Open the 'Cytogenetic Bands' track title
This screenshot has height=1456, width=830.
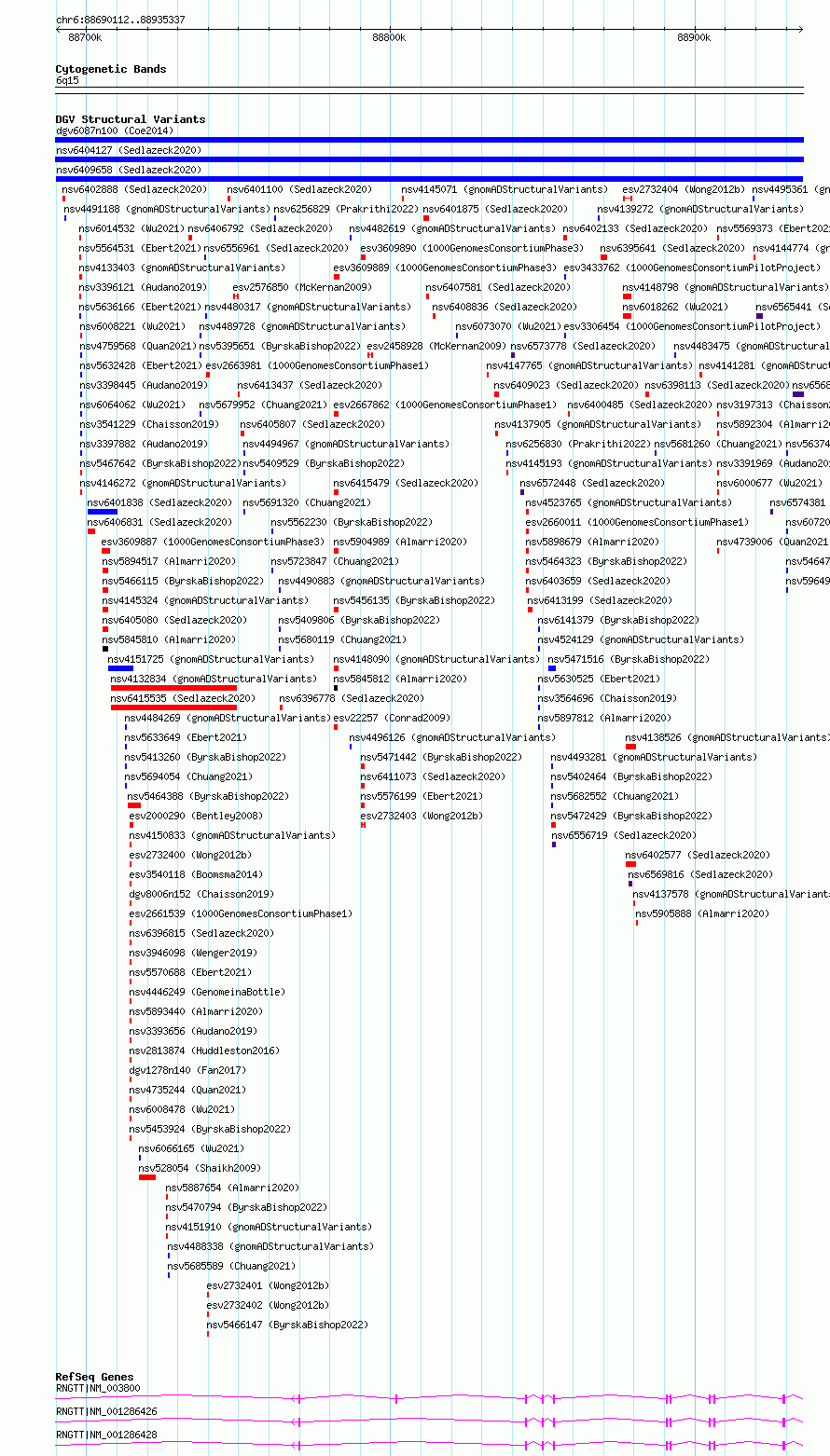(x=111, y=69)
